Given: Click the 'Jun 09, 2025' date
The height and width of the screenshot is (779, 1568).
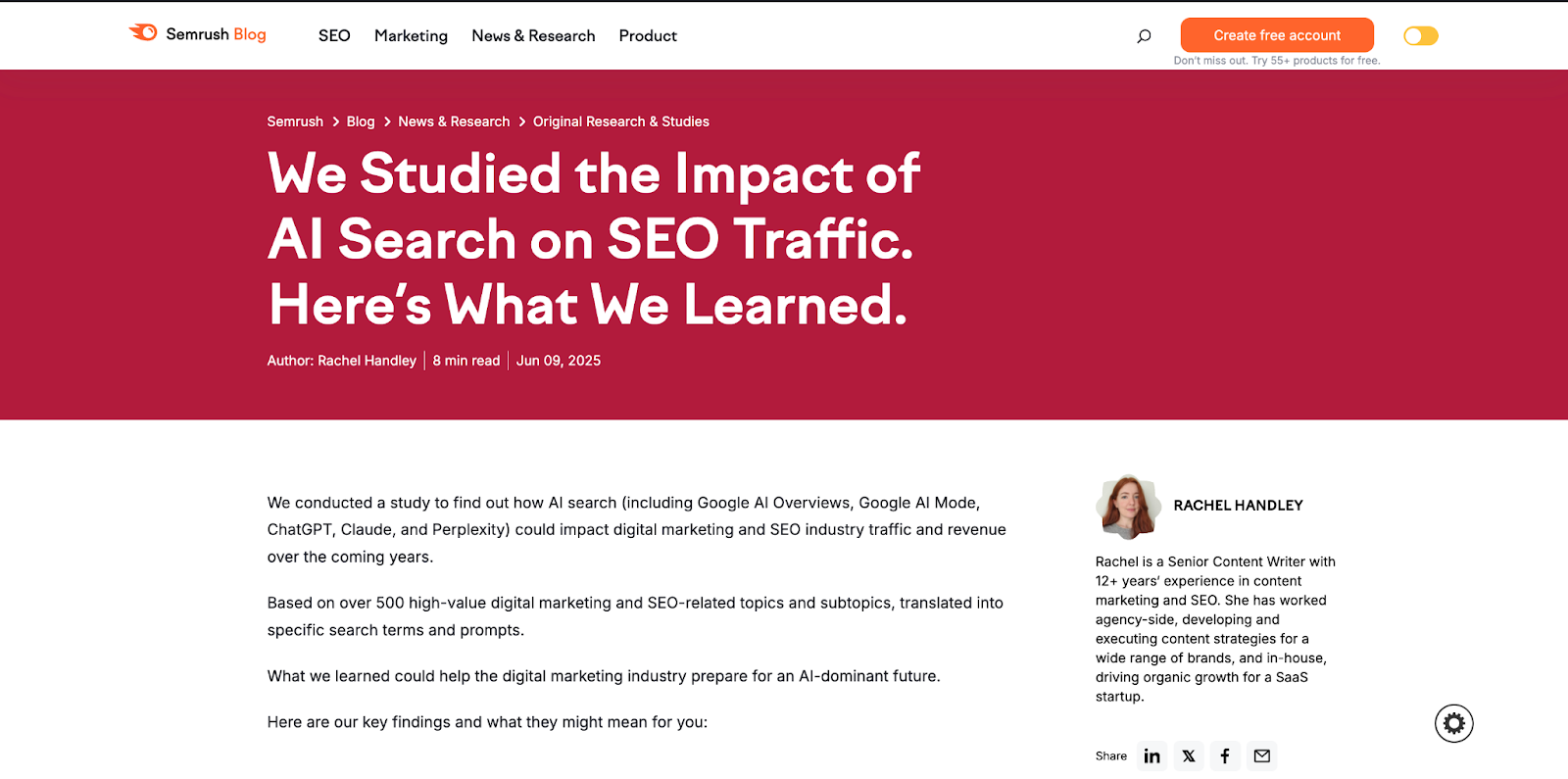Looking at the screenshot, I should 559,361.
